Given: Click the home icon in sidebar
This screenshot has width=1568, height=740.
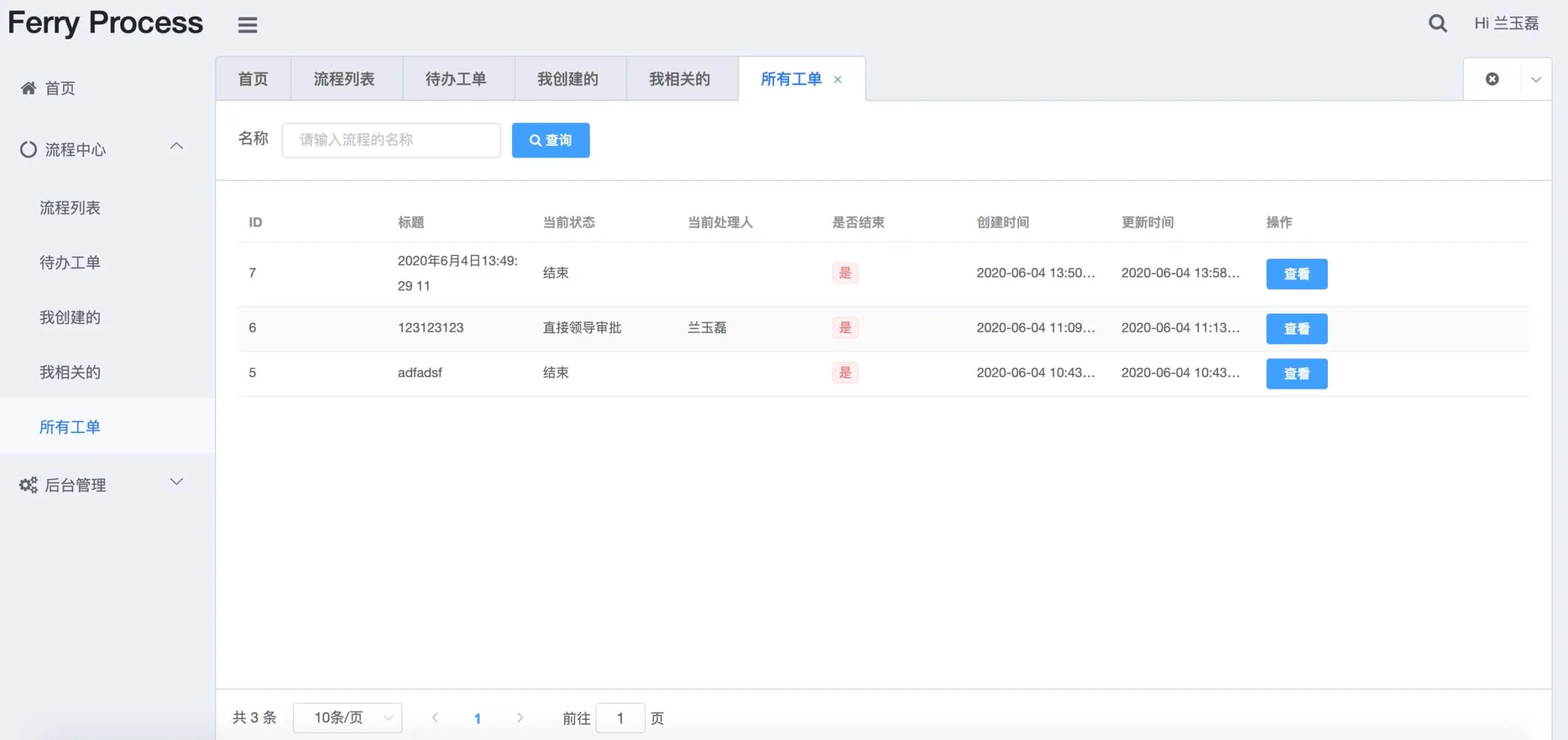Looking at the screenshot, I should [x=28, y=88].
